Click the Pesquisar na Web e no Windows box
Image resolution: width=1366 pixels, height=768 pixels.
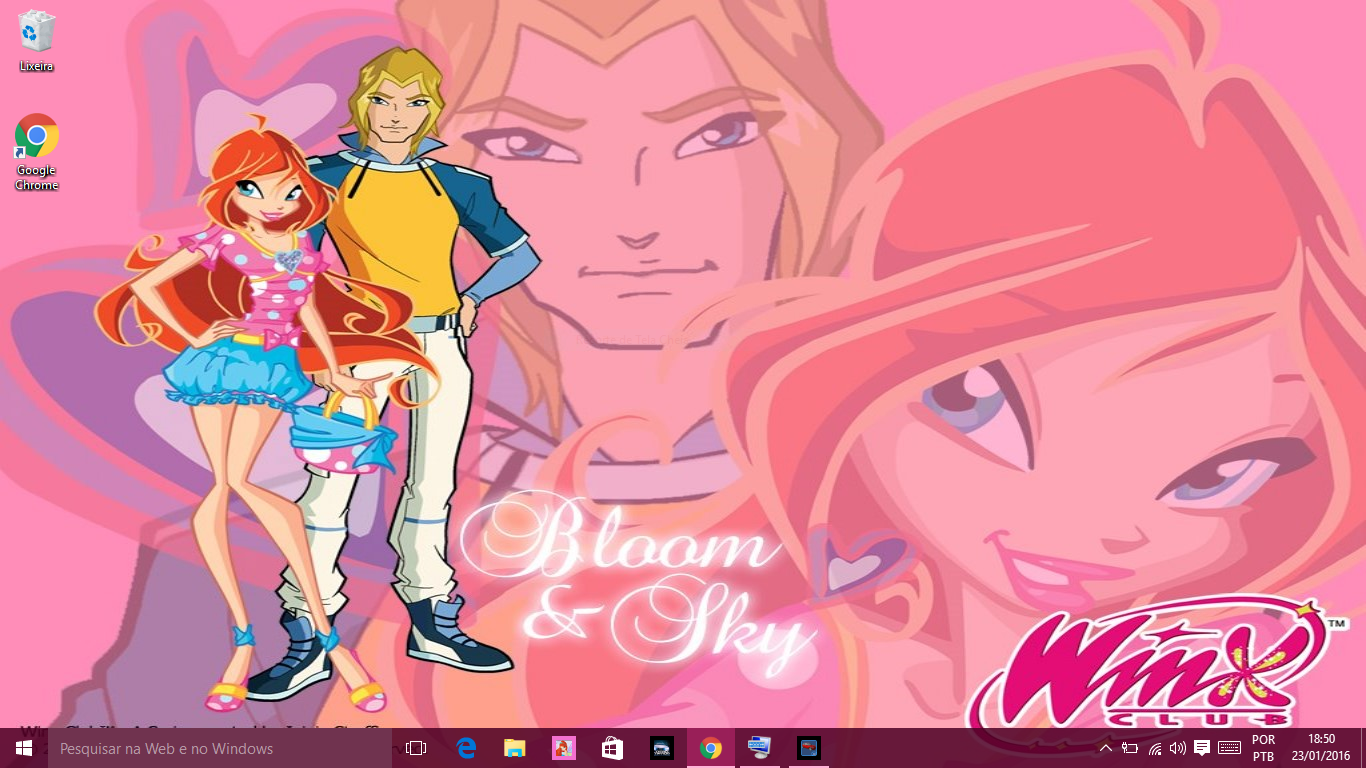pos(220,748)
